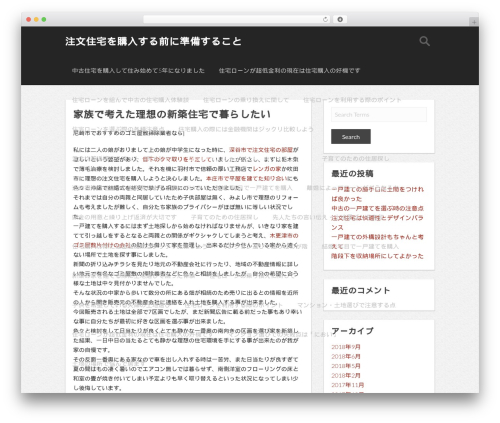Open recent post 一戸建ての勝手口に土間をつければ良かった
The image size is (500, 423).
click(377, 194)
